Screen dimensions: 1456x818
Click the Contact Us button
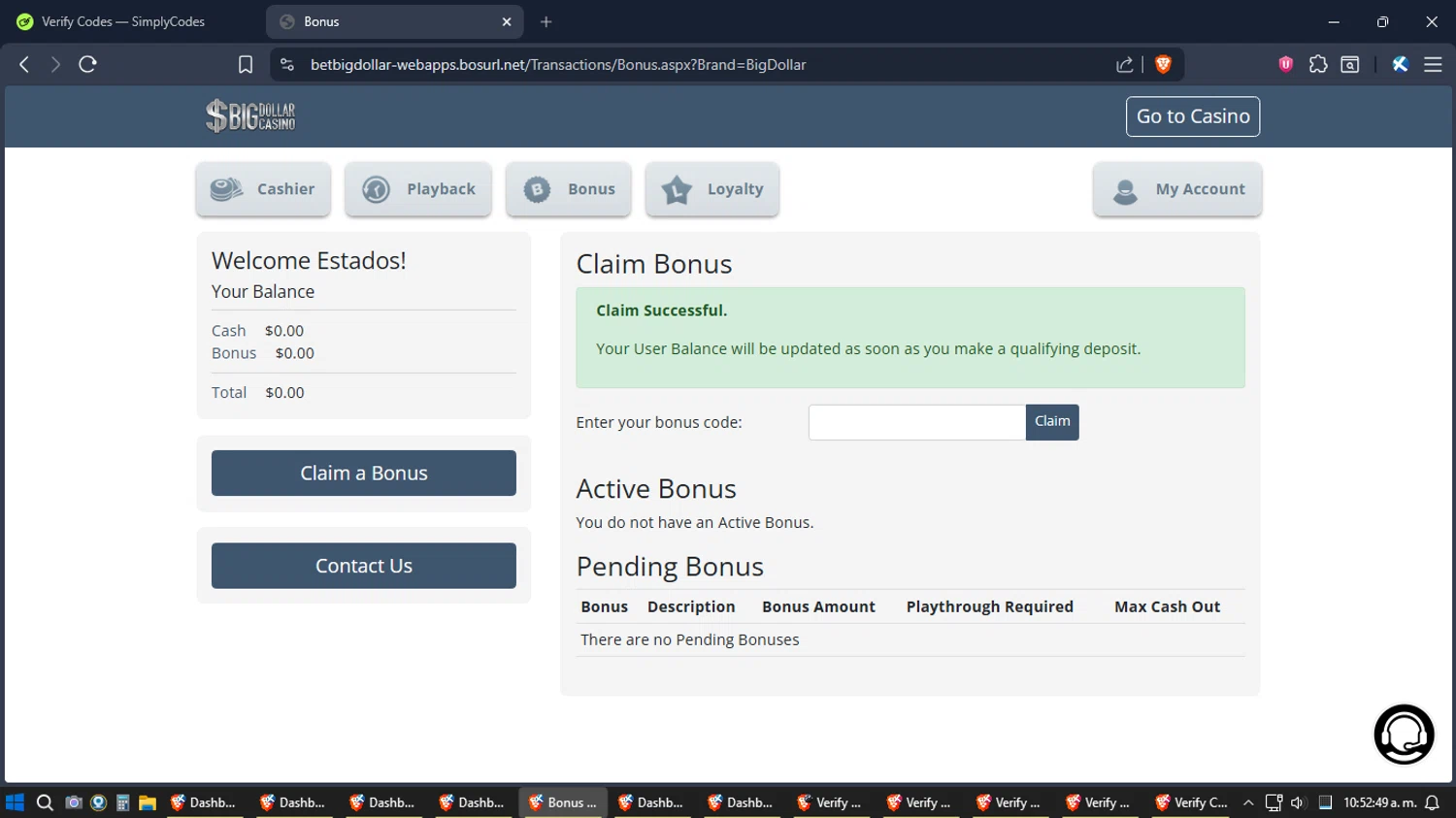pos(364,566)
